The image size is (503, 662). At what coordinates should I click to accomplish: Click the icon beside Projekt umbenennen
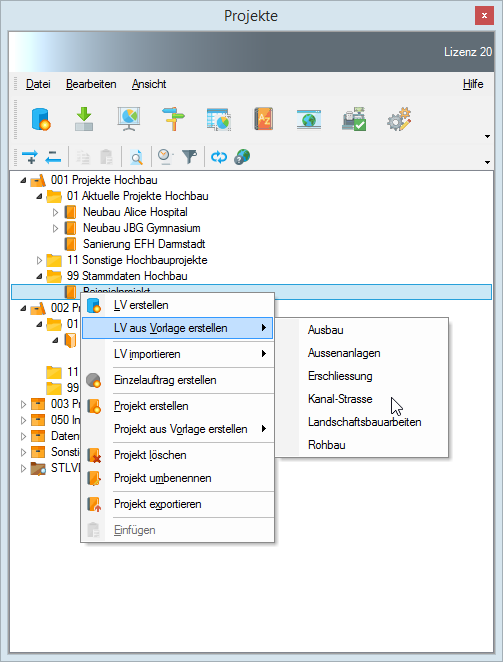(x=94, y=478)
